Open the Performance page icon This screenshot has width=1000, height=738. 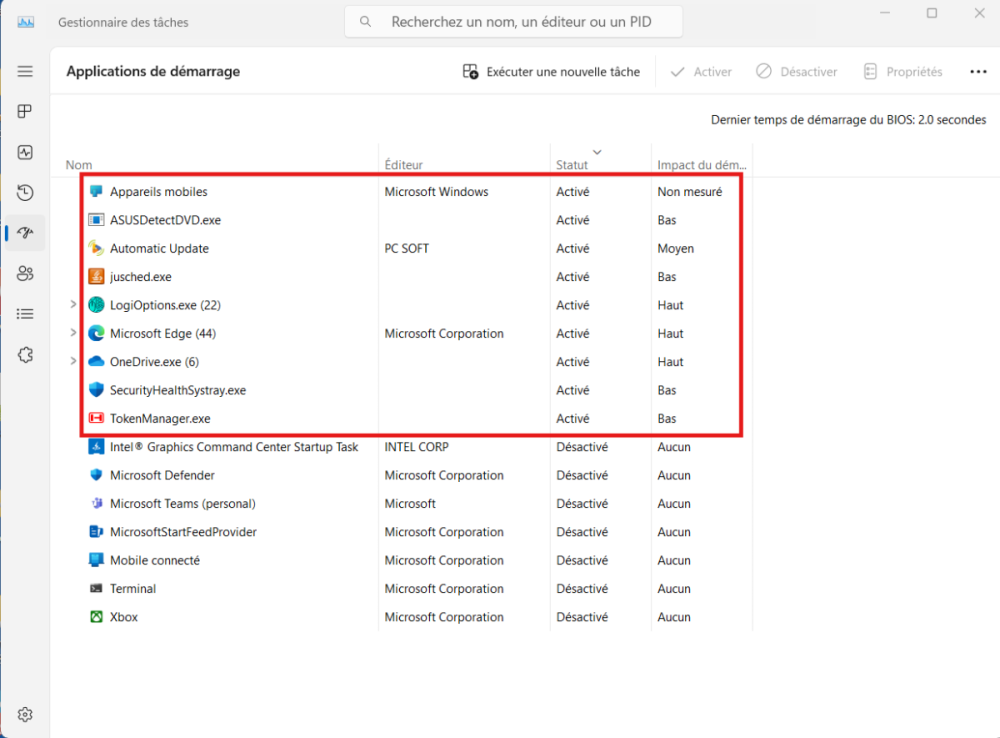point(25,152)
